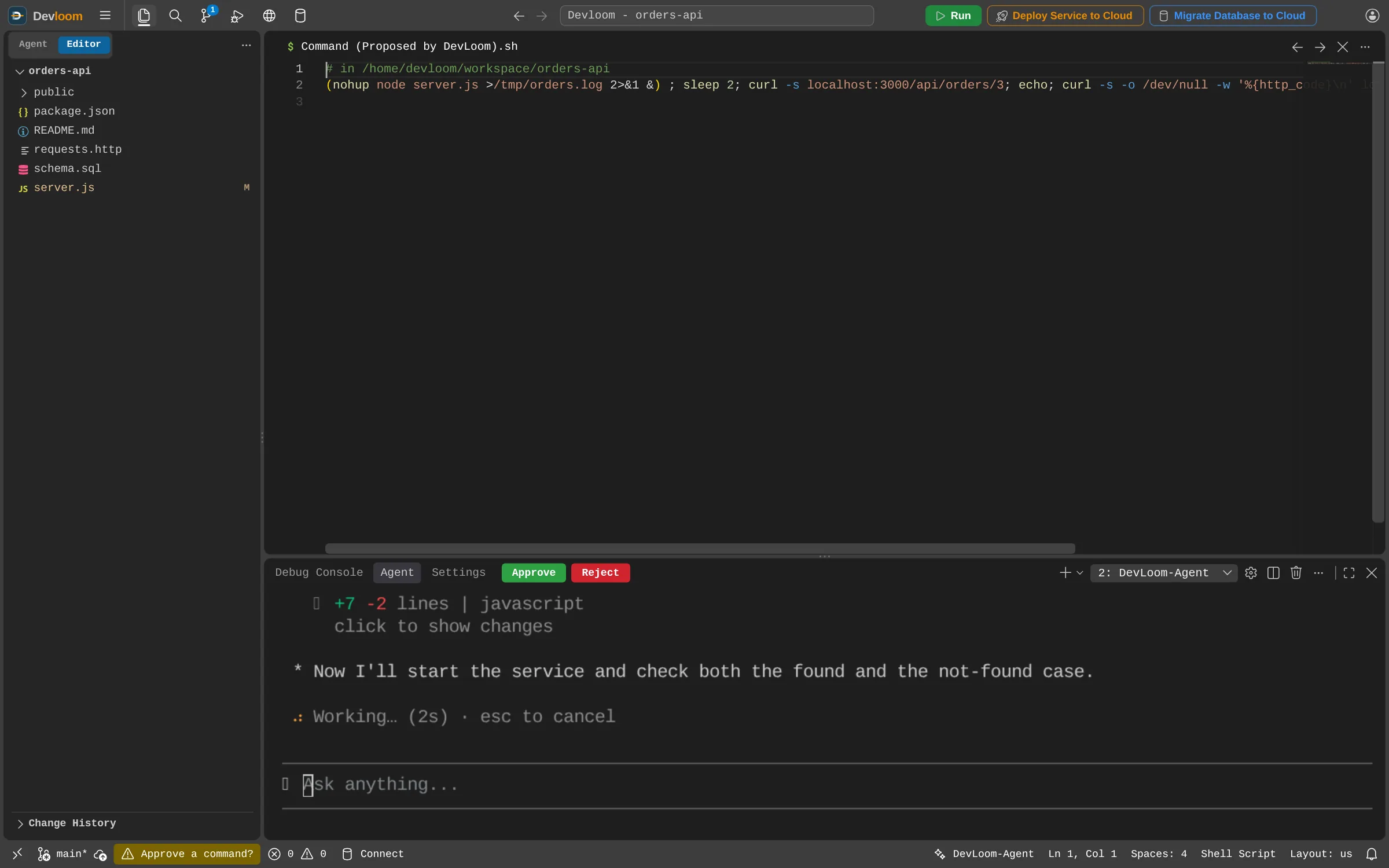This screenshot has height=868, width=1389.
Task: Close the bottom panel
Action: pyautogui.click(x=1372, y=573)
